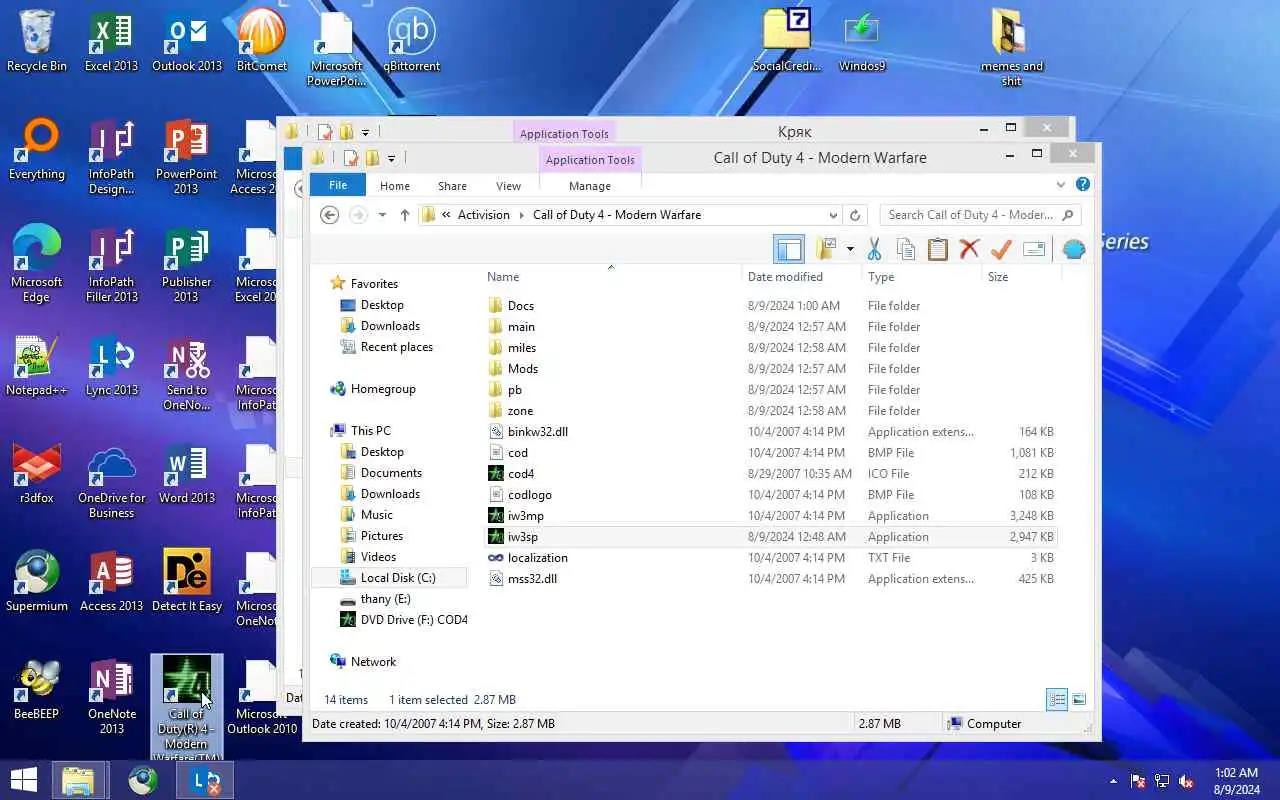Click the Paste clipboard icon

pyautogui.click(x=937, y=249)
